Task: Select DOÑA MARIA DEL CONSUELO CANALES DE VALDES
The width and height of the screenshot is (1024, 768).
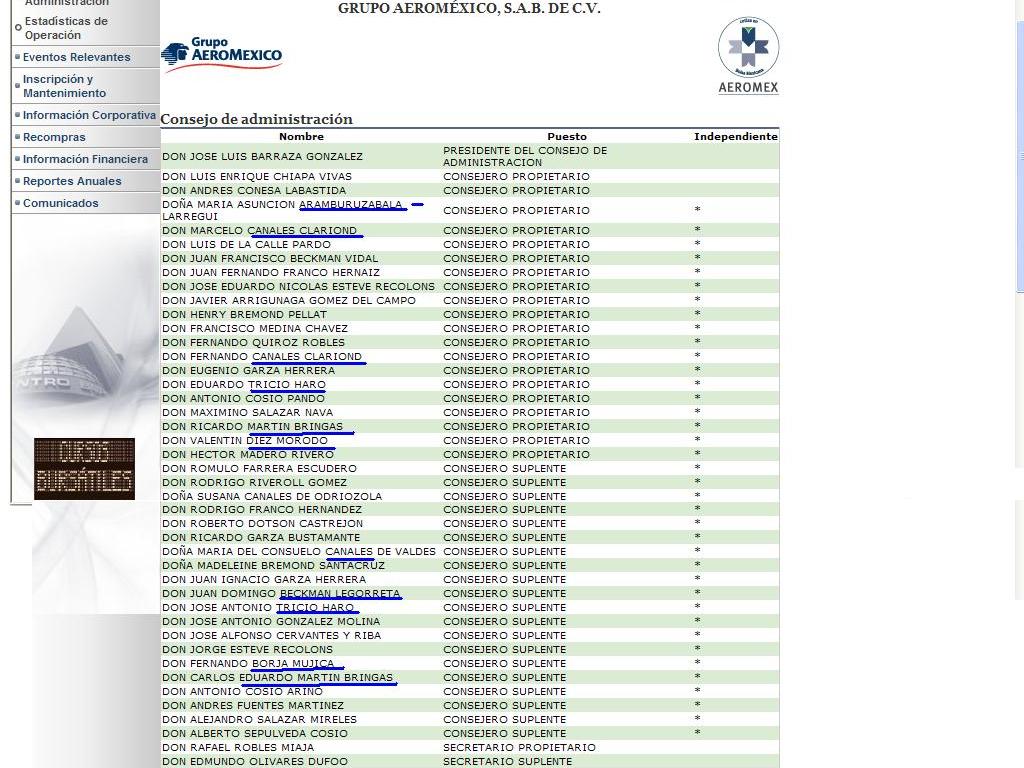Action: (x=298, y=552)
